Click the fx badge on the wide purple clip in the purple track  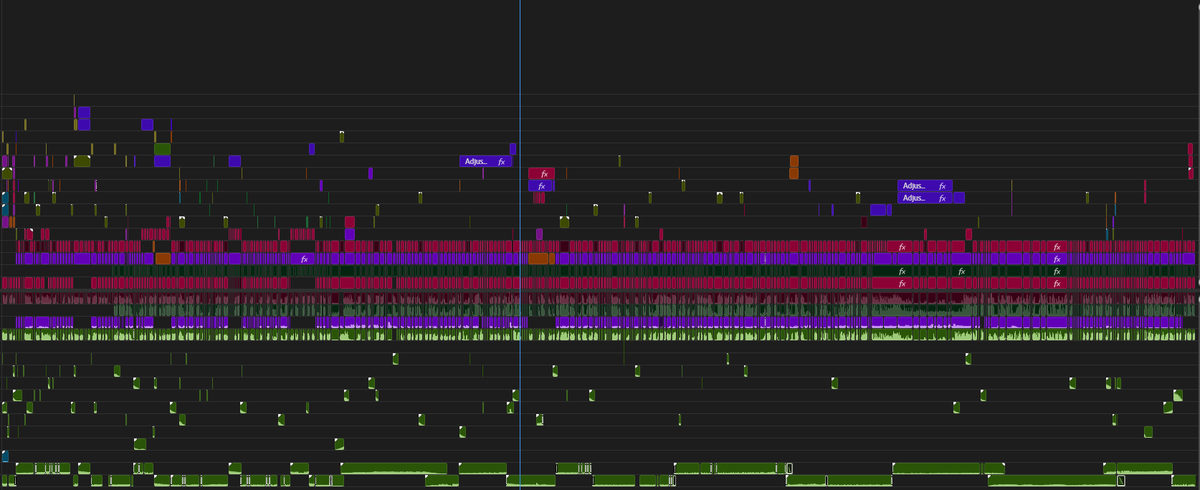[305, 258]
